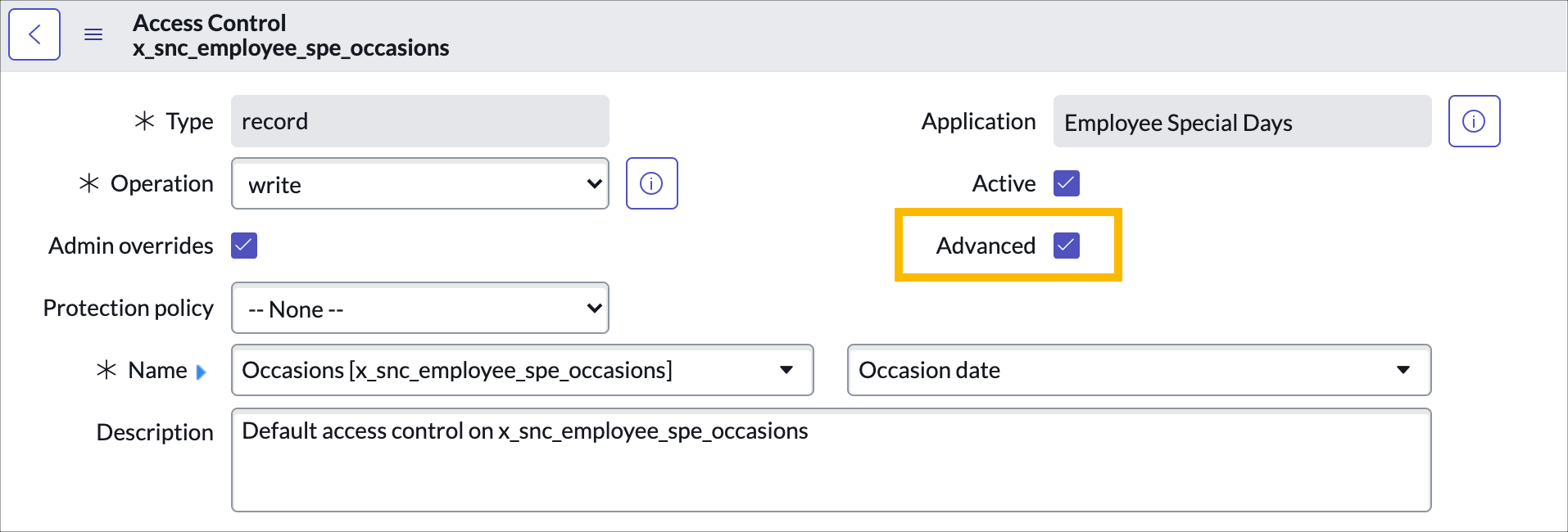This screenshot has width=1568, height=532.
Task: Toggle the Advanced checkbox
Action: click(x=1067, y=246)
